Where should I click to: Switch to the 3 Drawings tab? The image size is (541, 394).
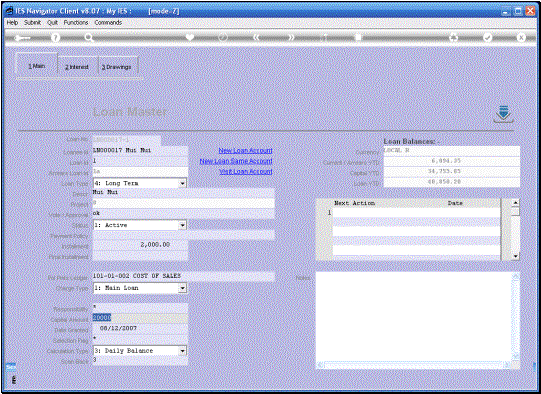(117, 67)
